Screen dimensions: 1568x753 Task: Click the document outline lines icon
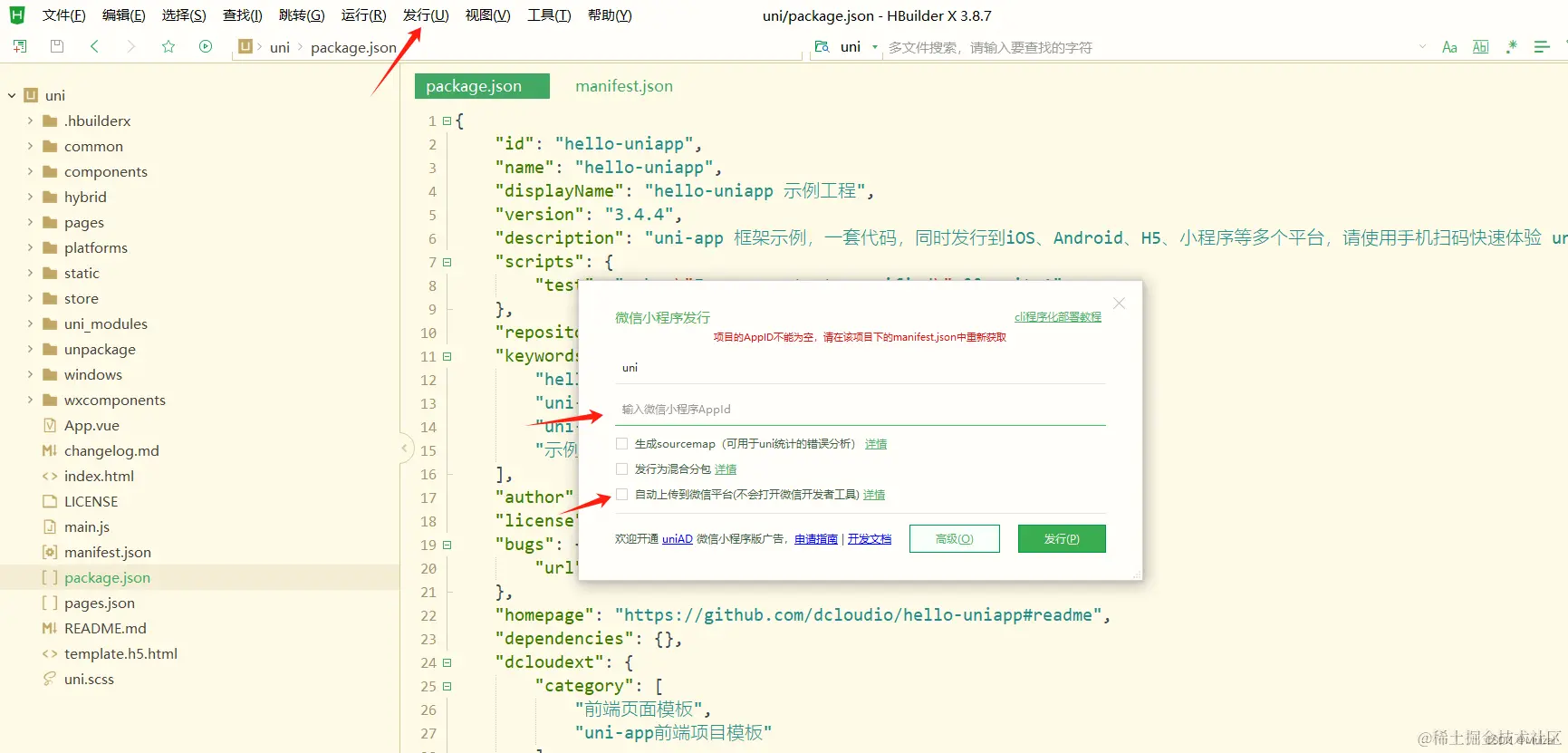click(x=1542, y=47)
